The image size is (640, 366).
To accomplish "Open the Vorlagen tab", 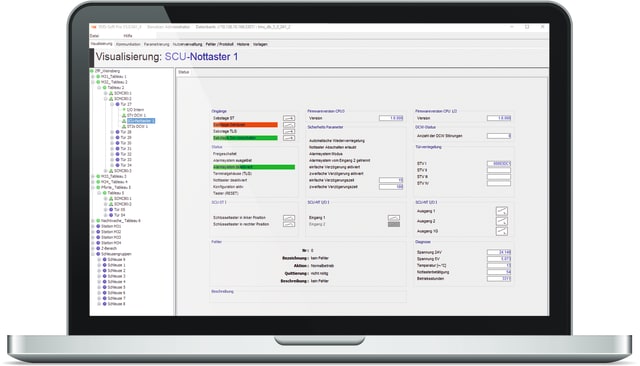I will point(260,44).
